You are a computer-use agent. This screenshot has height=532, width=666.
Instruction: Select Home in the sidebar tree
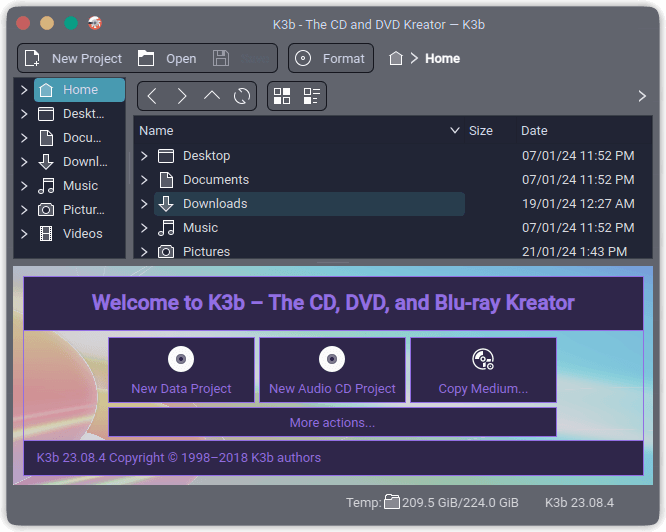(x=79, y=90)
